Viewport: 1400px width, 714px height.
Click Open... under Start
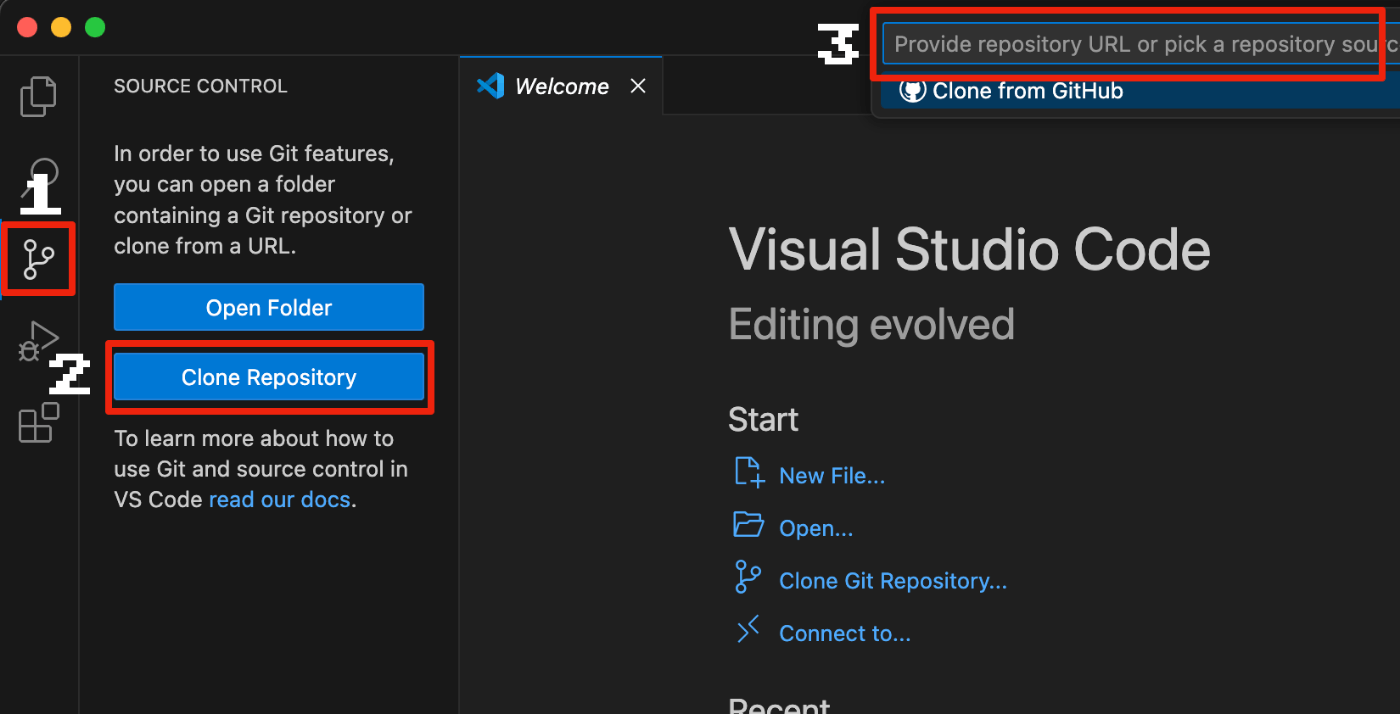816,529
